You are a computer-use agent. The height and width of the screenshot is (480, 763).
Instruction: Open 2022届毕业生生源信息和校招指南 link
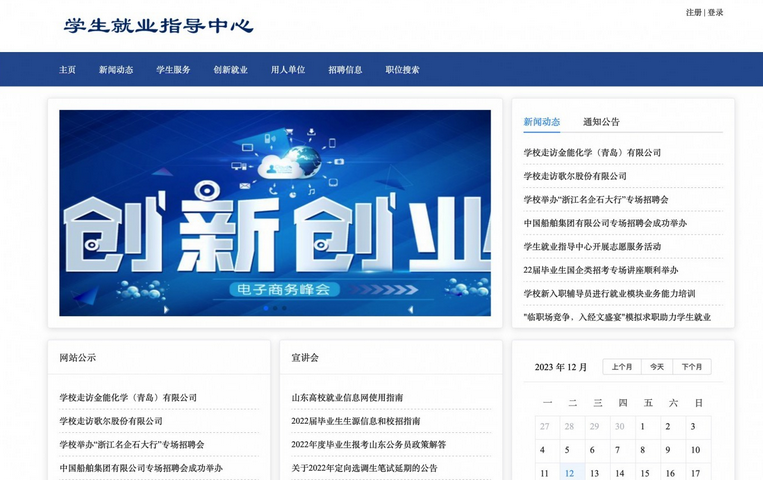tap(356, 421)
